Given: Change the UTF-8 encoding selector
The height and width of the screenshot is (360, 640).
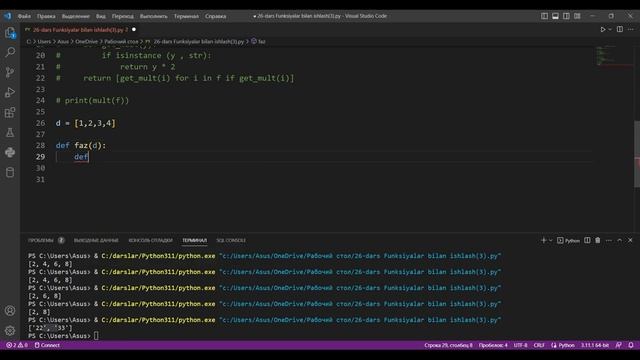Looking at the screenshot, I should 520,345.
